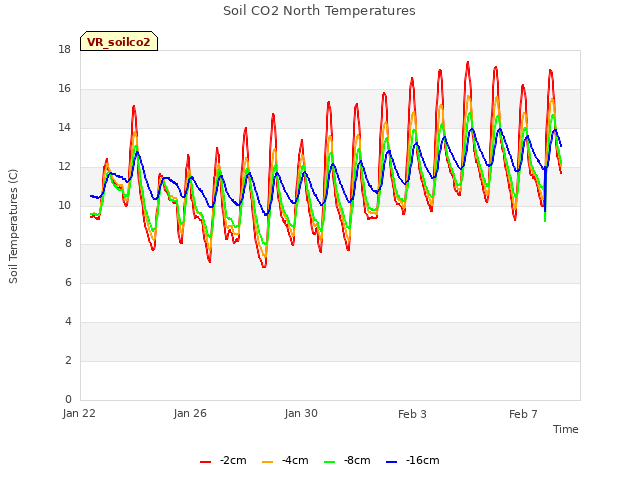Click the 4 y-axis tick label
640x480 pixels.
click(x=68, y=322)
